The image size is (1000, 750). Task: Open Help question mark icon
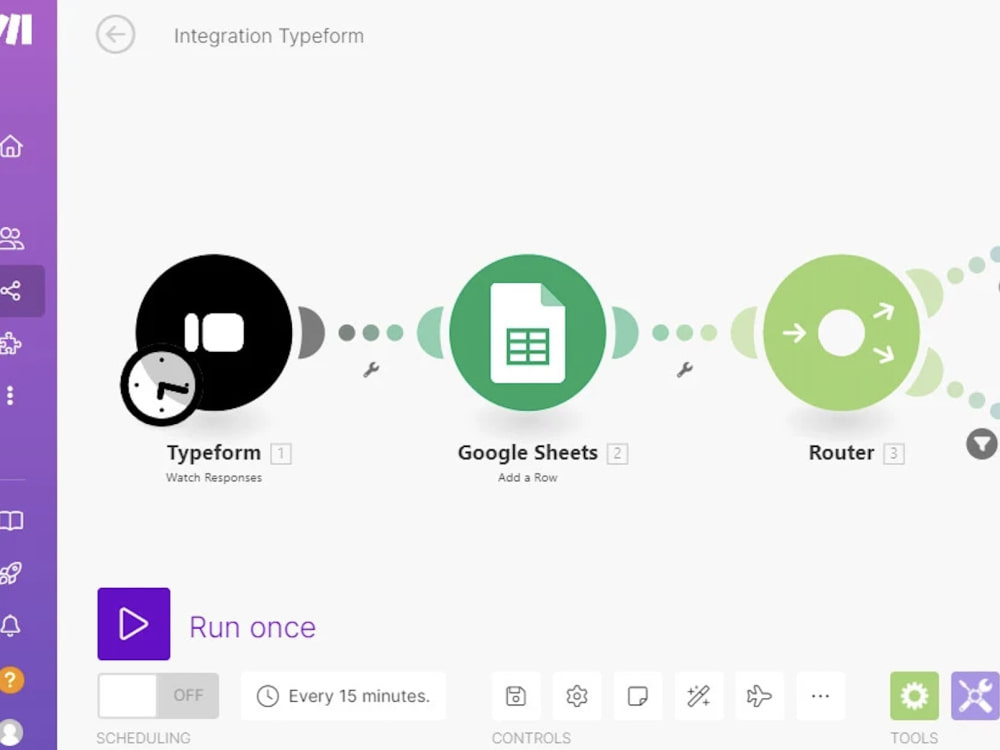(11, 679)
